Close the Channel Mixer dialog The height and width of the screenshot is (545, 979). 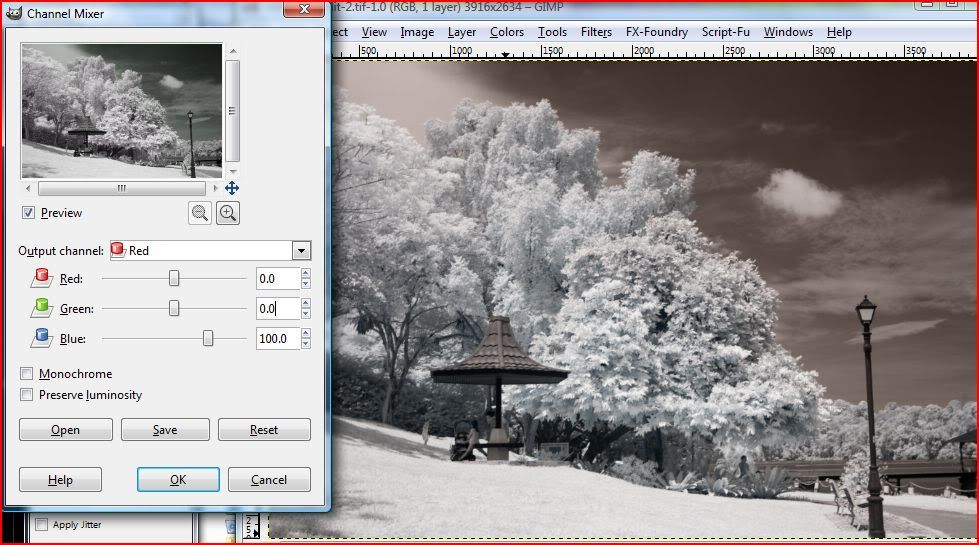(x=304, y=9)
